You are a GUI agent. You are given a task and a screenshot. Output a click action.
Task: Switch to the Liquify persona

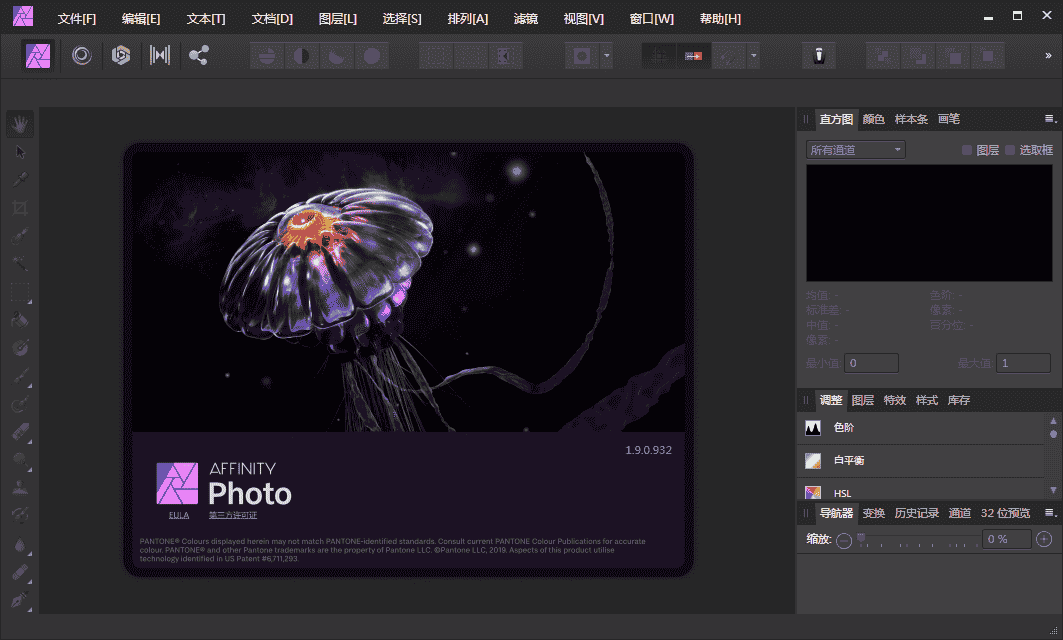[82, 57]
